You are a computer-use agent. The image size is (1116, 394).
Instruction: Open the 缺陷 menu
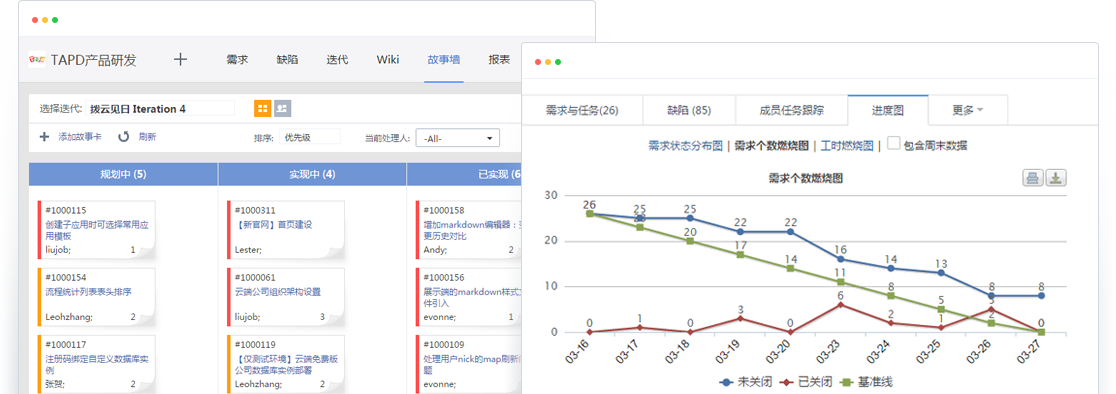pos(288,59)
